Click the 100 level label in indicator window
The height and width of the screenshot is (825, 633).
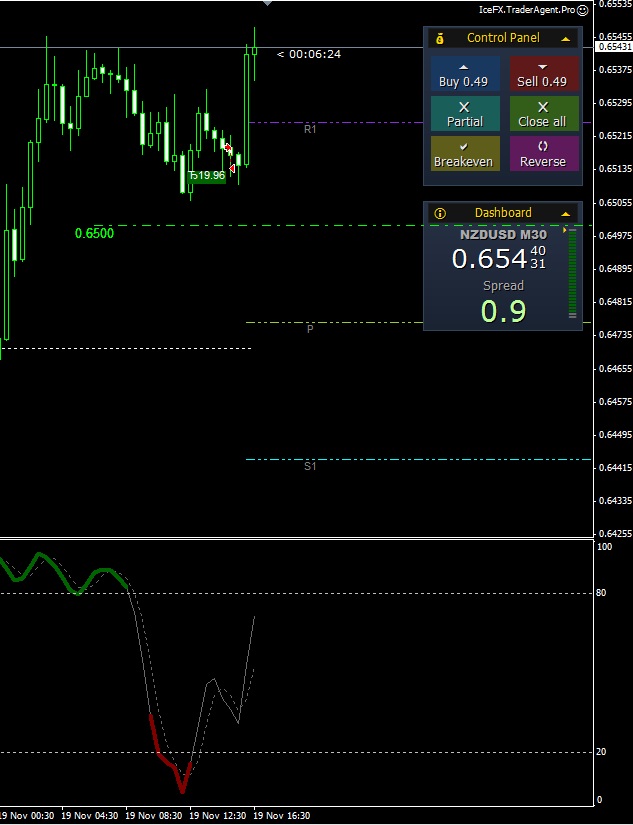[x=605, y=547]
